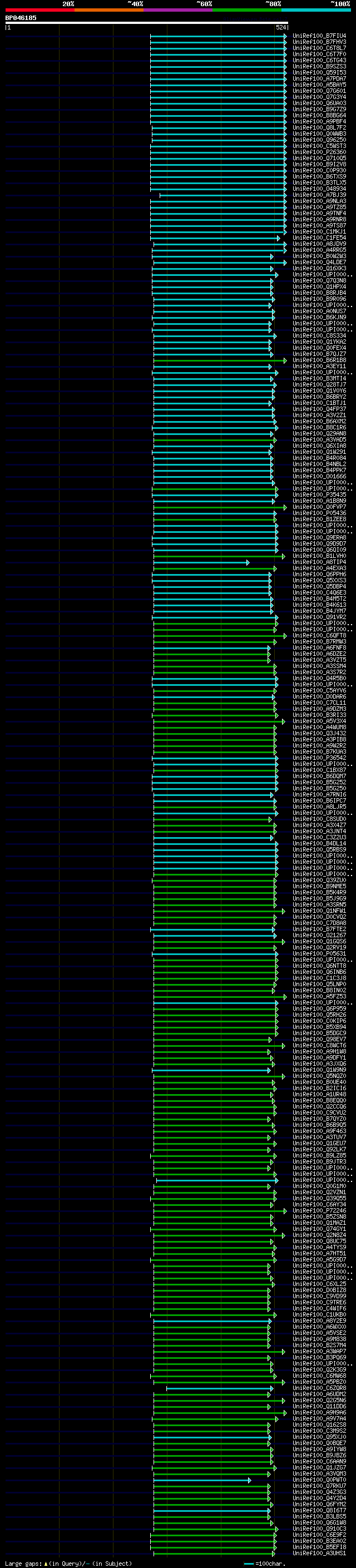
Task: Select hit label UniRef100_C6ZQR8
Action: (x=319, y=1388)
